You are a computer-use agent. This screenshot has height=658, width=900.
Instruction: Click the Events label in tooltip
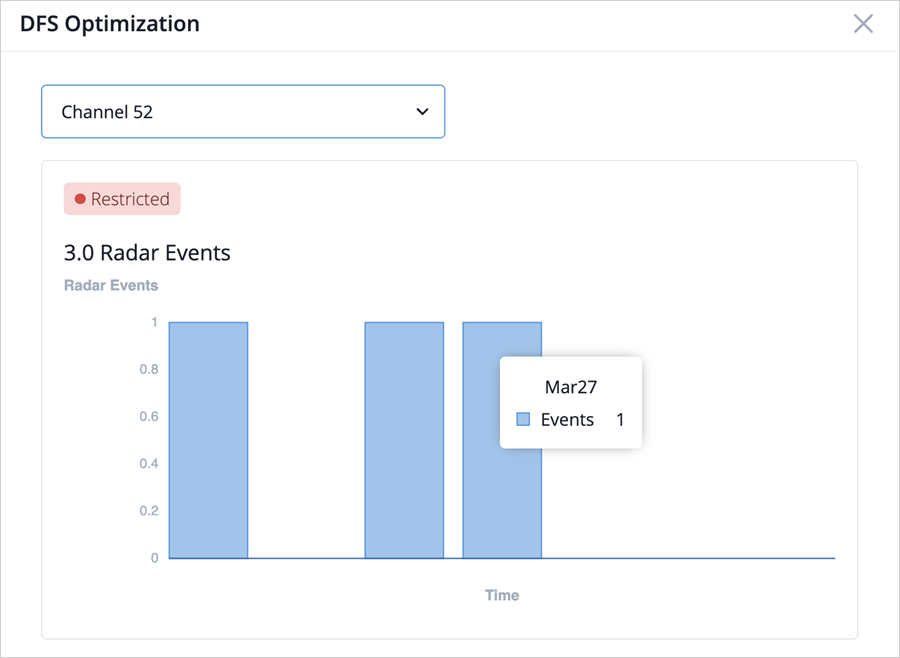(567, 420)
